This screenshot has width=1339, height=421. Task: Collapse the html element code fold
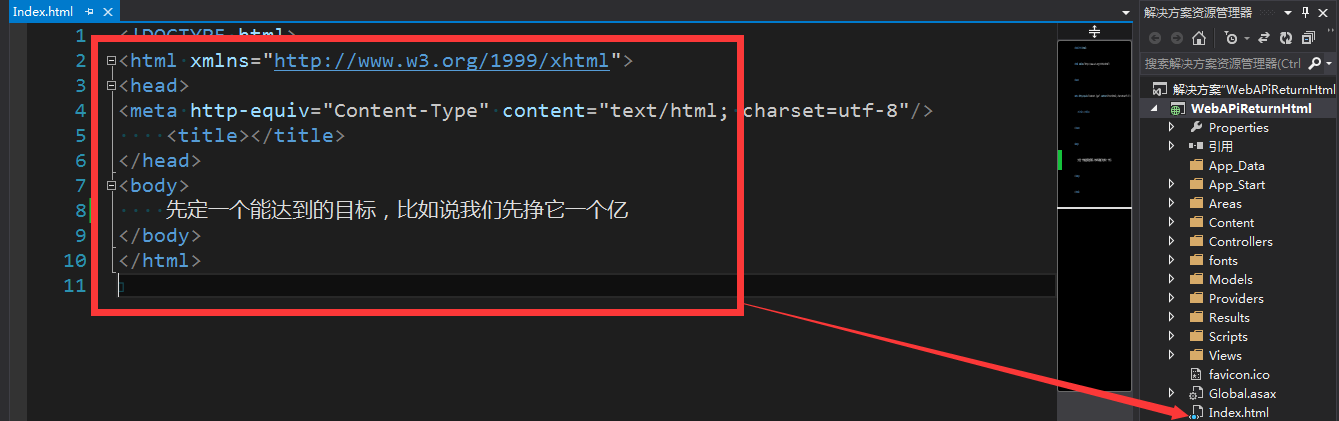(x=111, y=61)
